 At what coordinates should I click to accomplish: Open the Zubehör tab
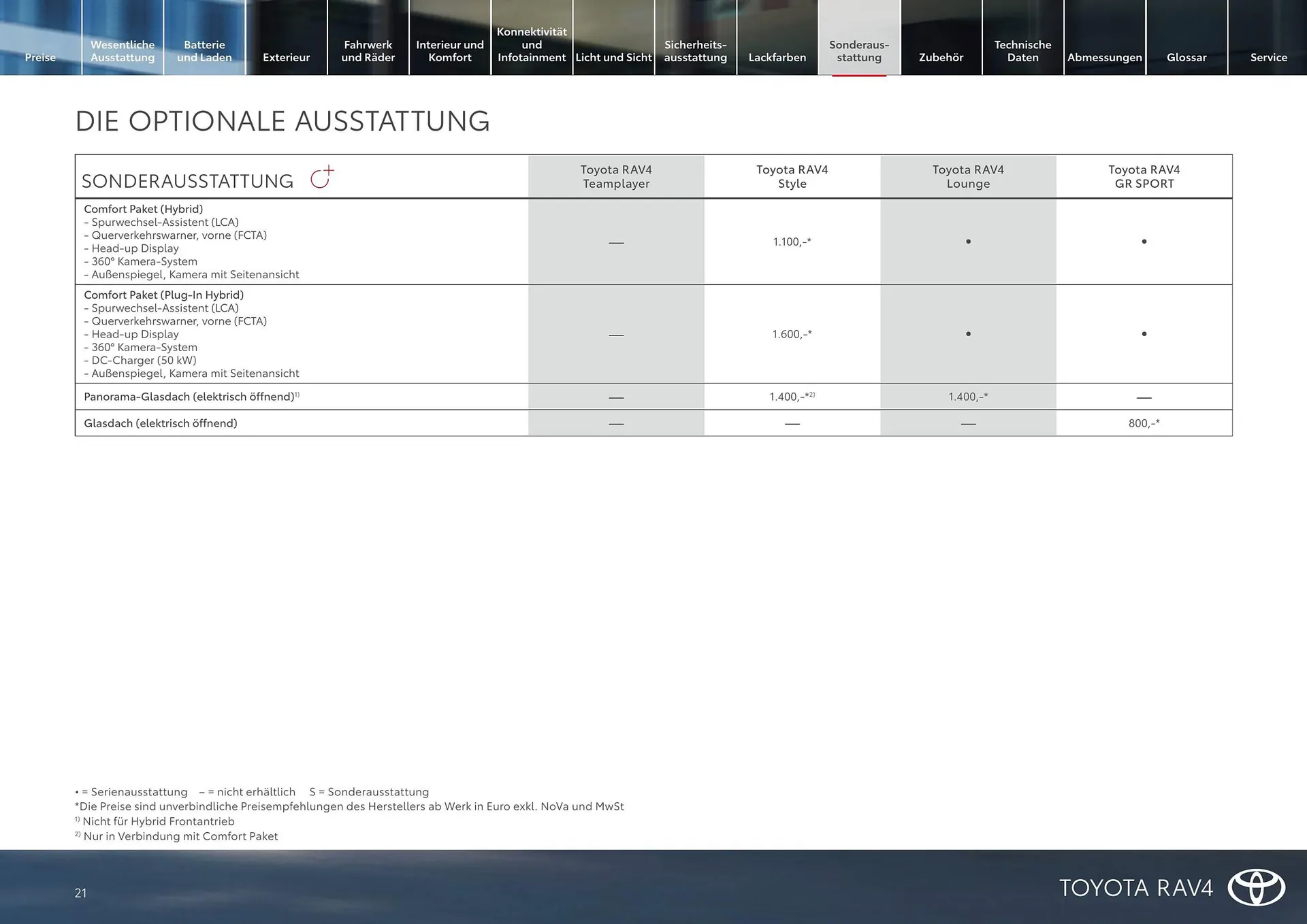tap(941, 57)
